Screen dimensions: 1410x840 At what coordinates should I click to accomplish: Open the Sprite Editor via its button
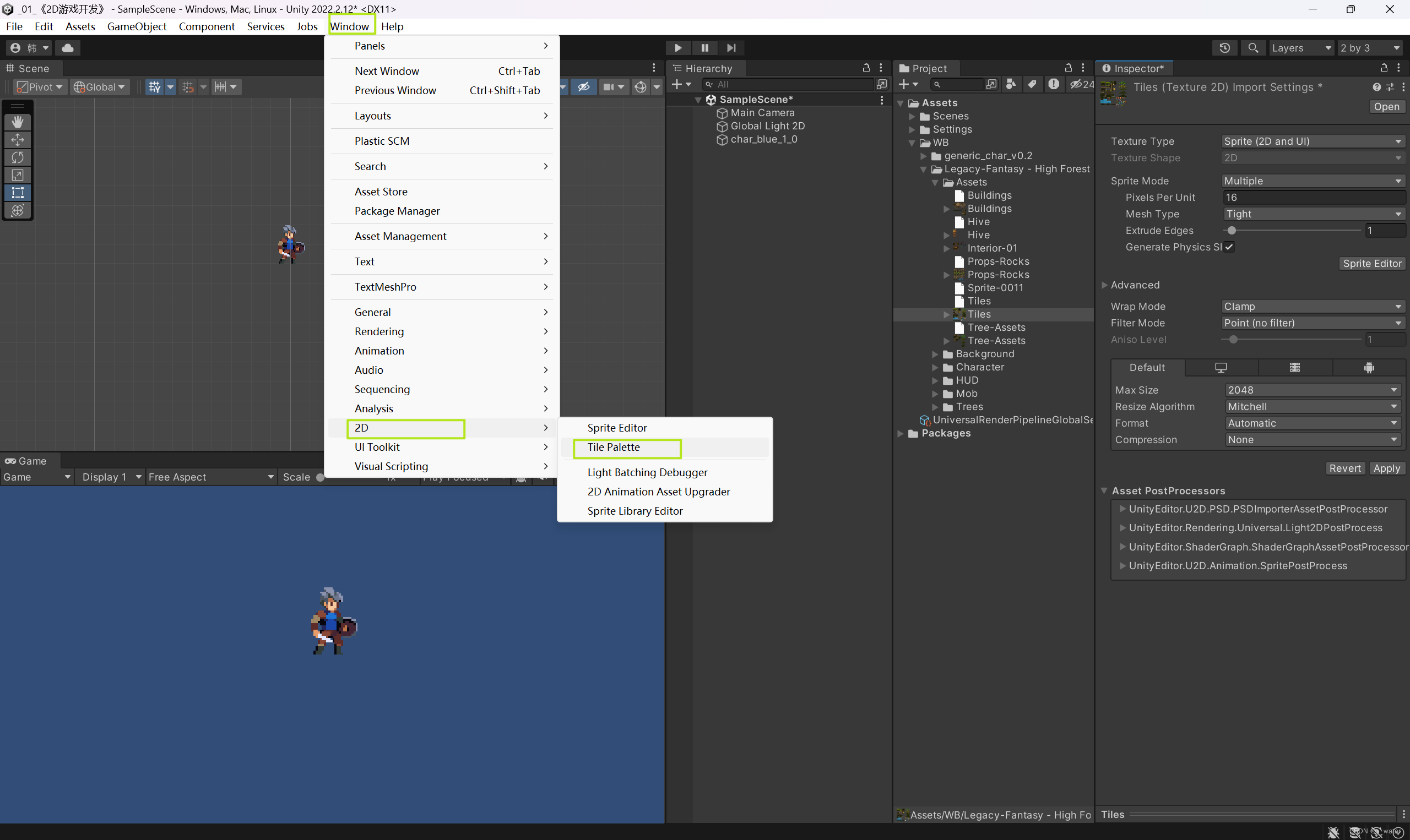[x=1371, y=263]
